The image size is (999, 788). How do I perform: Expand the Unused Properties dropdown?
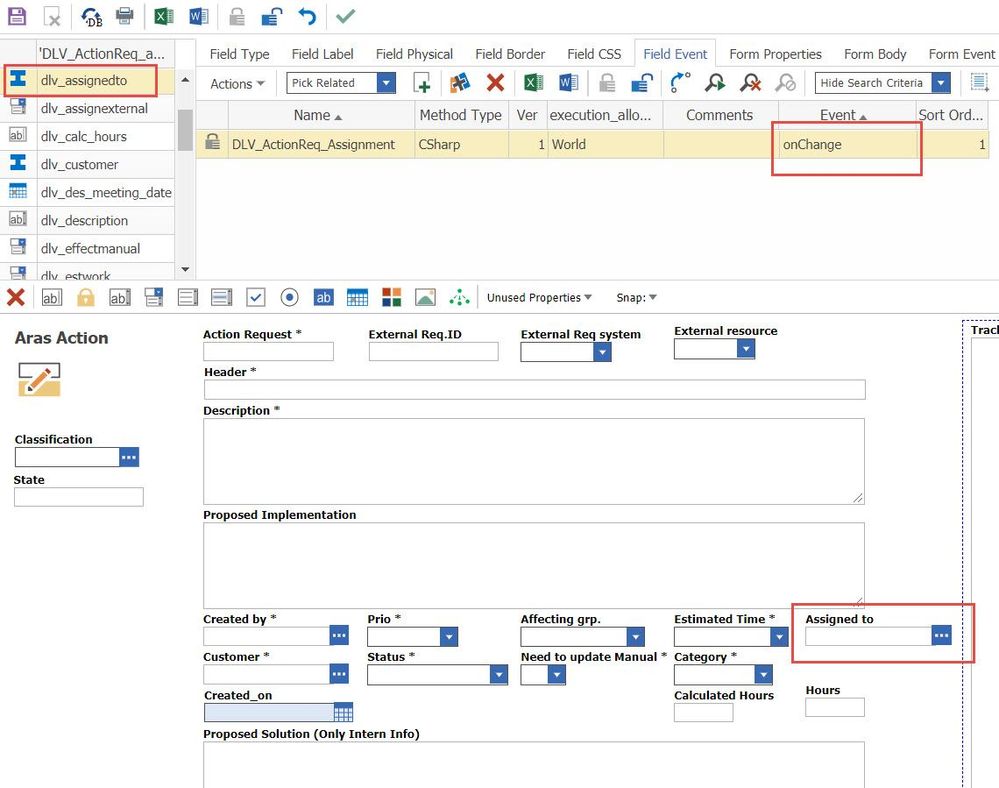539,297
